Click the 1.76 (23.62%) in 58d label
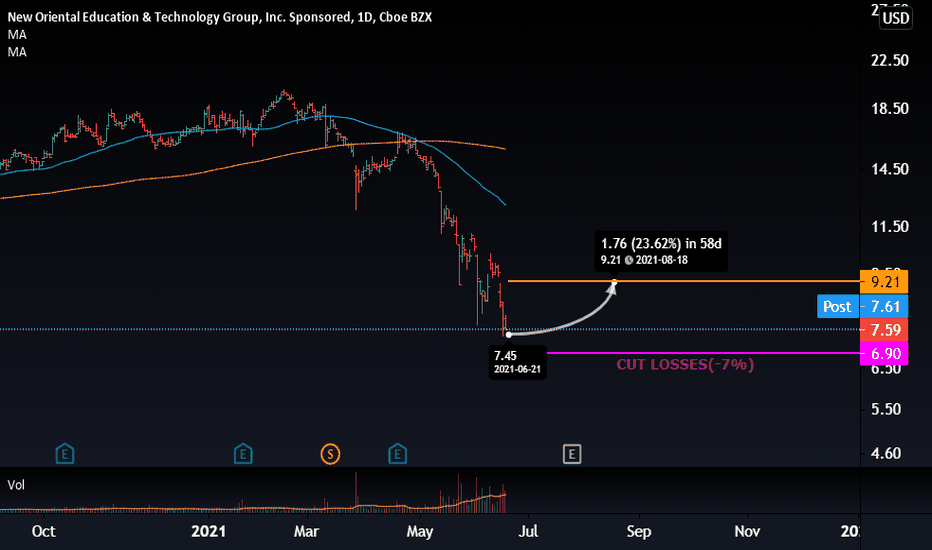Viewport: 932px width, 550px height. point(661,244)
